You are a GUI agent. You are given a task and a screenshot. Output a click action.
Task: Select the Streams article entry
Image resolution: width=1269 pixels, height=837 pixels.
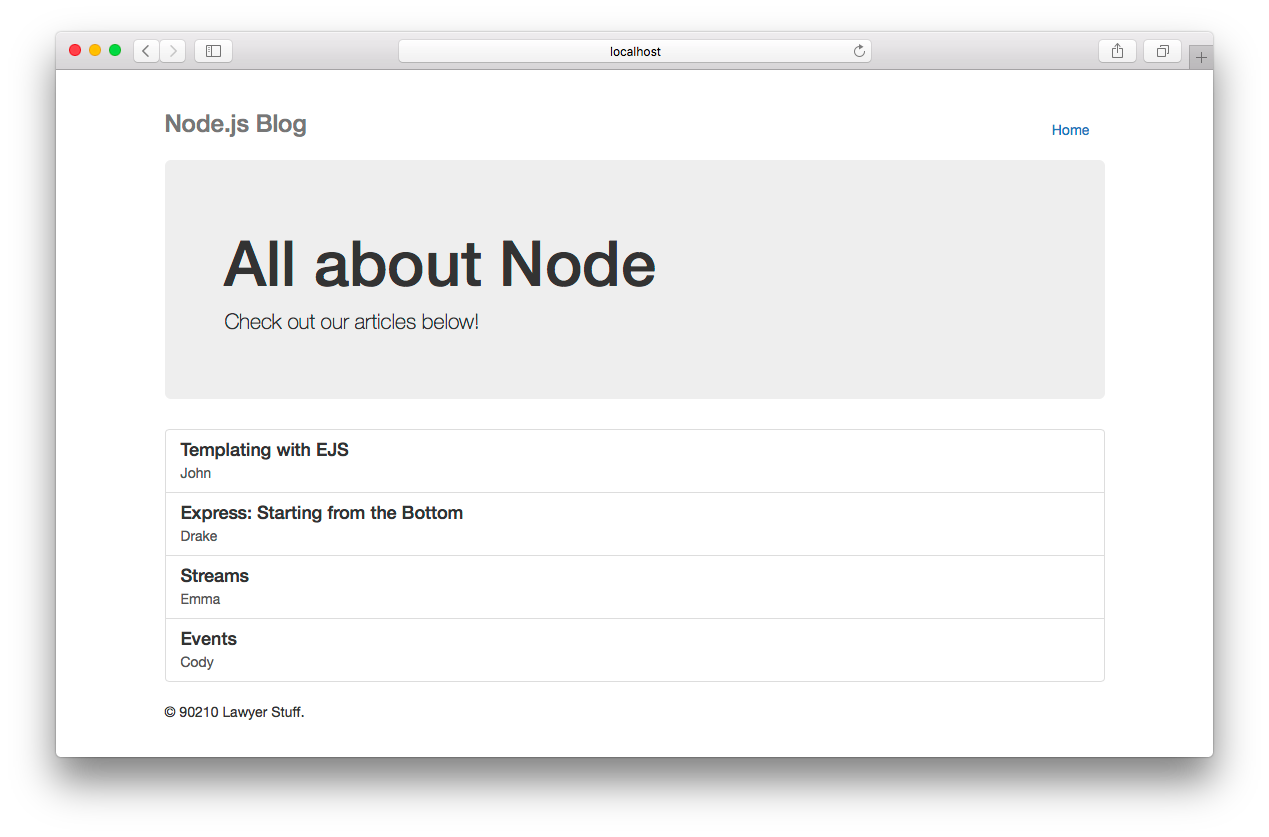(x=635, y=587)
